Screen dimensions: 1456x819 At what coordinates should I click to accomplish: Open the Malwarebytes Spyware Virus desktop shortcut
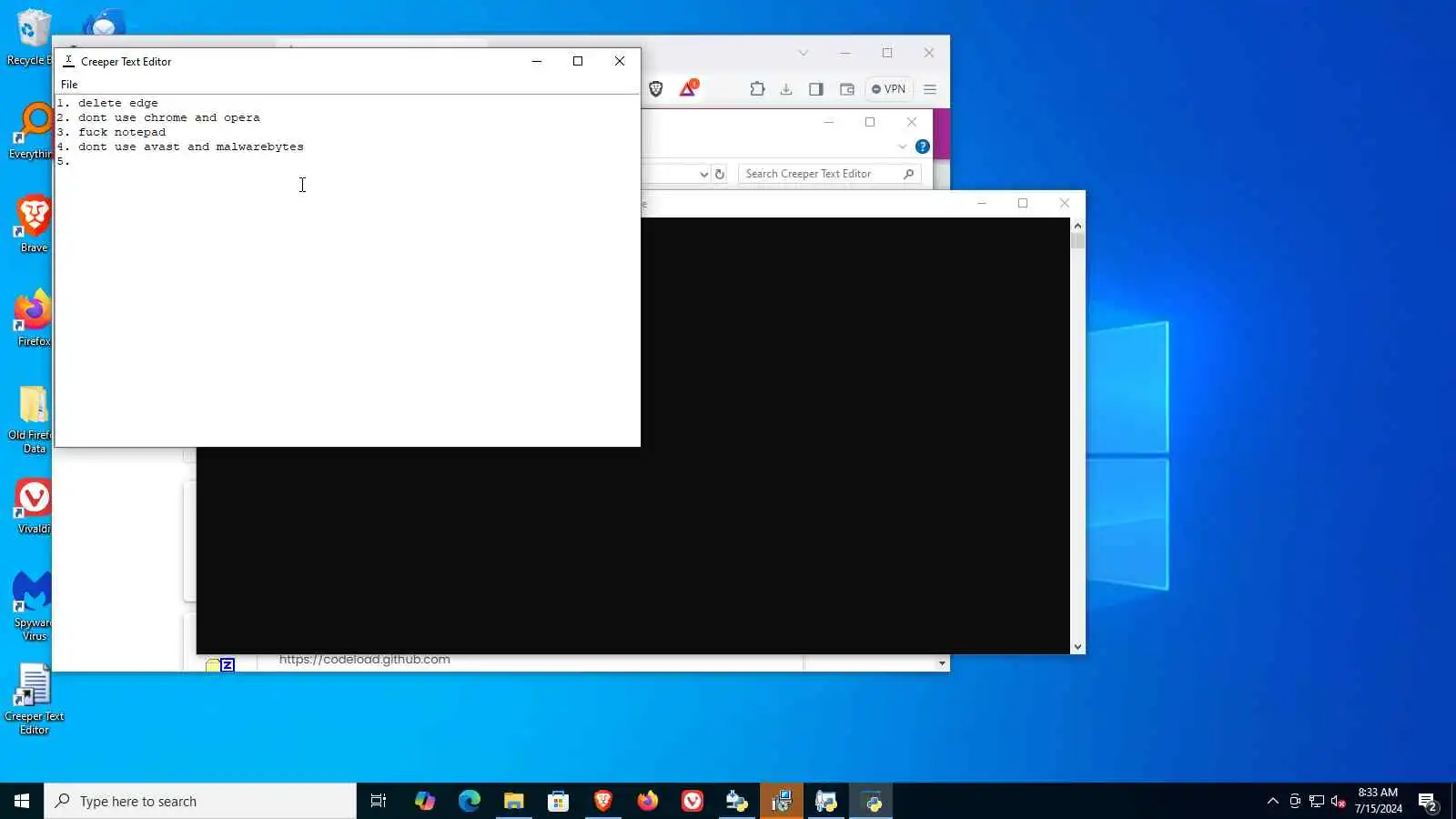(33, 606)
